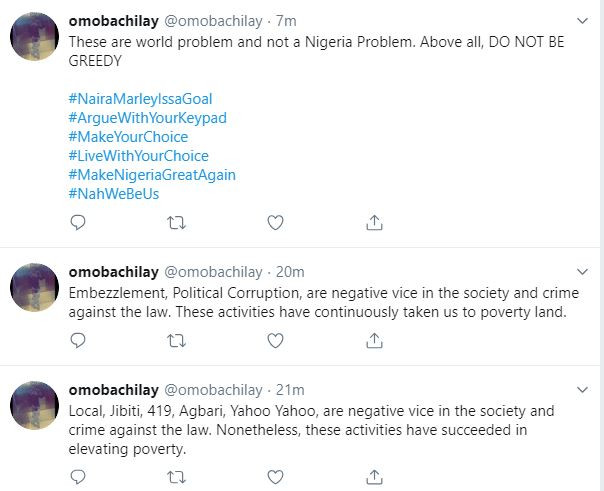Like the tweet posted 20m ago

click(x=275, y=341)
